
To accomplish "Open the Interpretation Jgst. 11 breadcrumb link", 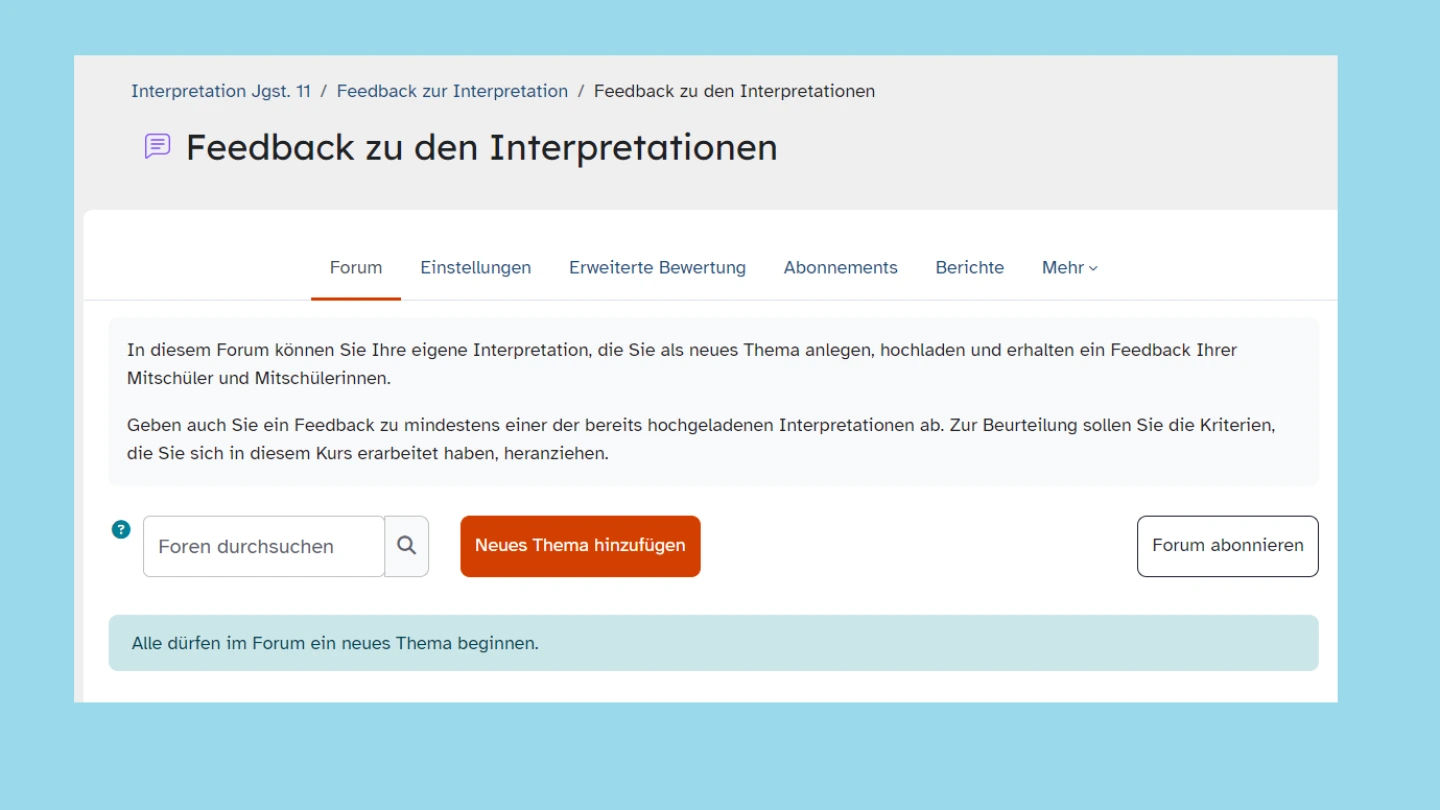I will [x=221, y=91].
